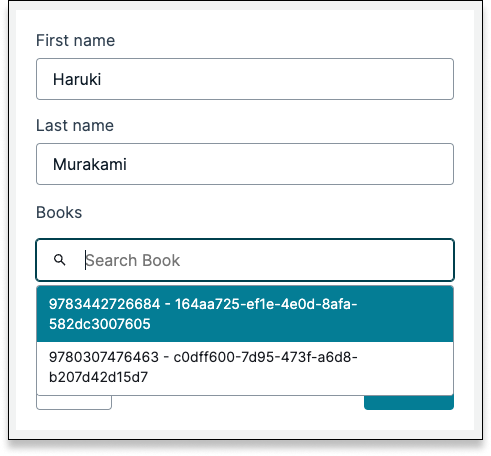Select book option 9780307476463

click(x=245, y=367)
